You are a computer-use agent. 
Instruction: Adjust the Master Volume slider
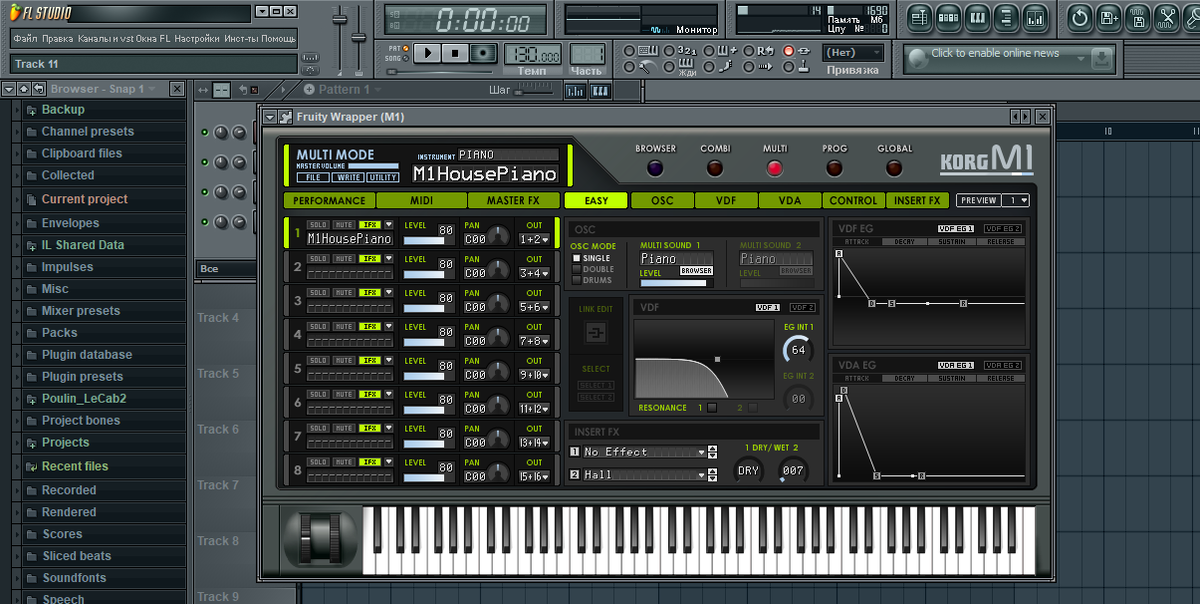(373, 167)
